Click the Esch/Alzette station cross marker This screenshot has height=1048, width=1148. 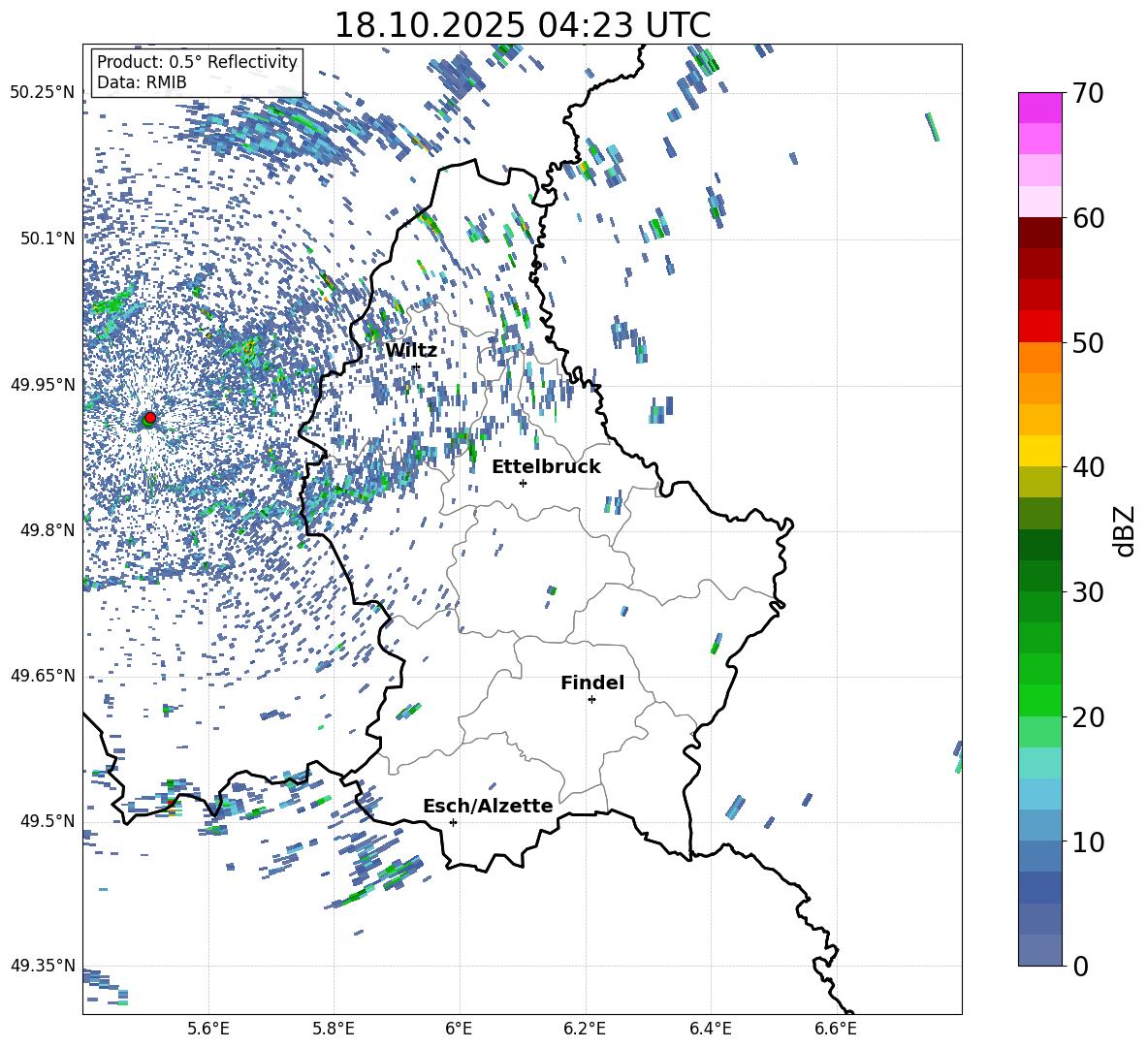[x=453, y=822]
